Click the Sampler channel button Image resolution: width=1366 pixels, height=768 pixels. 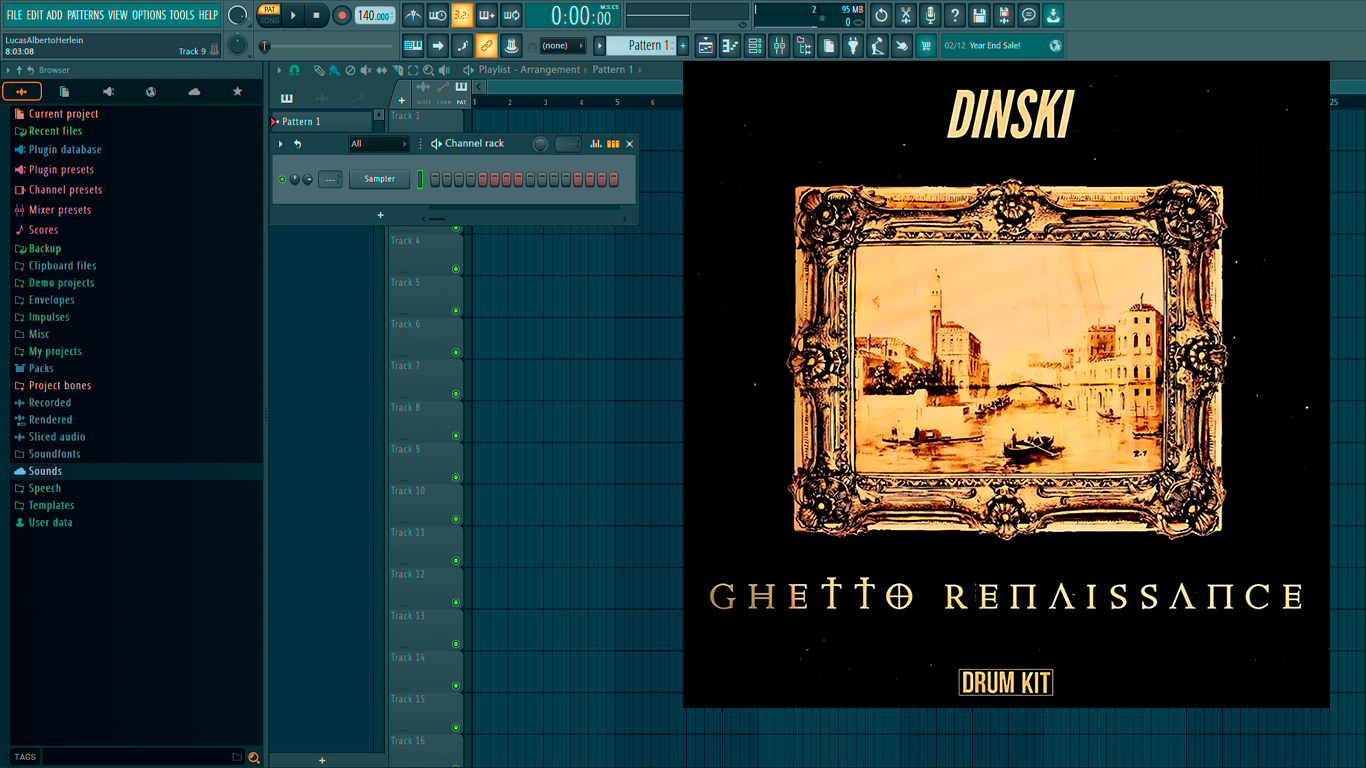379,179
